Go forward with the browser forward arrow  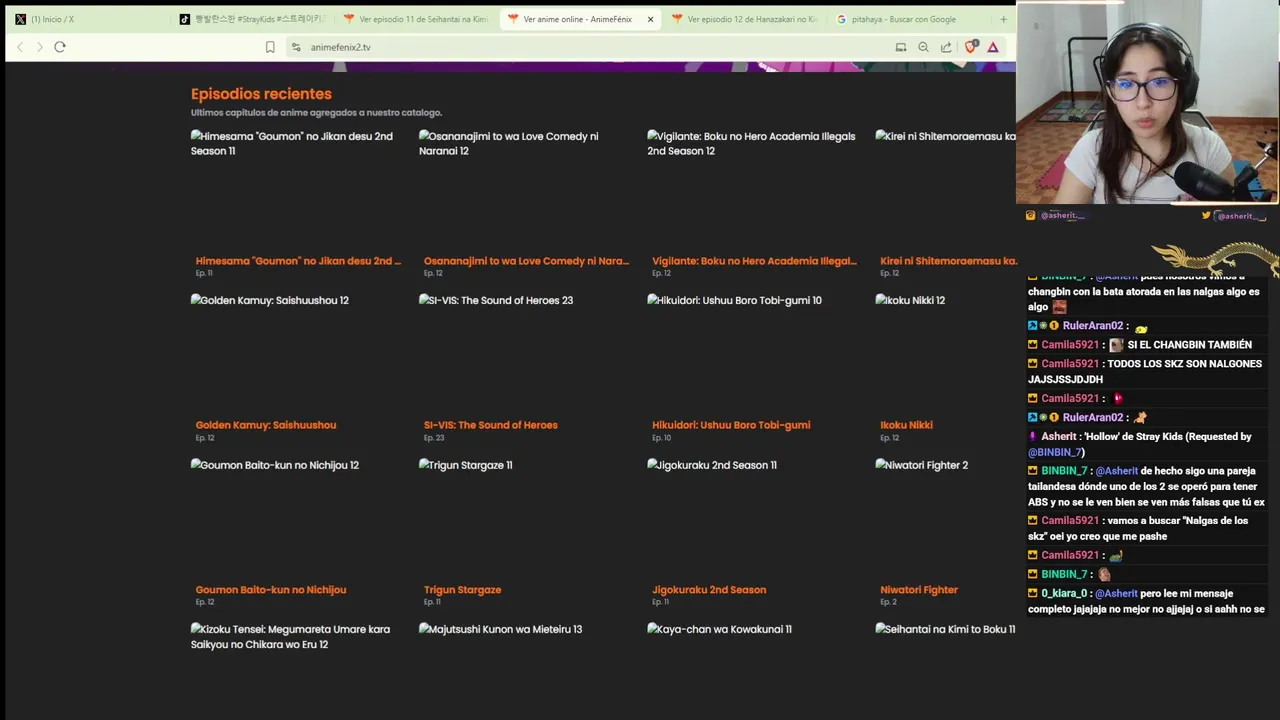point(40,47)
